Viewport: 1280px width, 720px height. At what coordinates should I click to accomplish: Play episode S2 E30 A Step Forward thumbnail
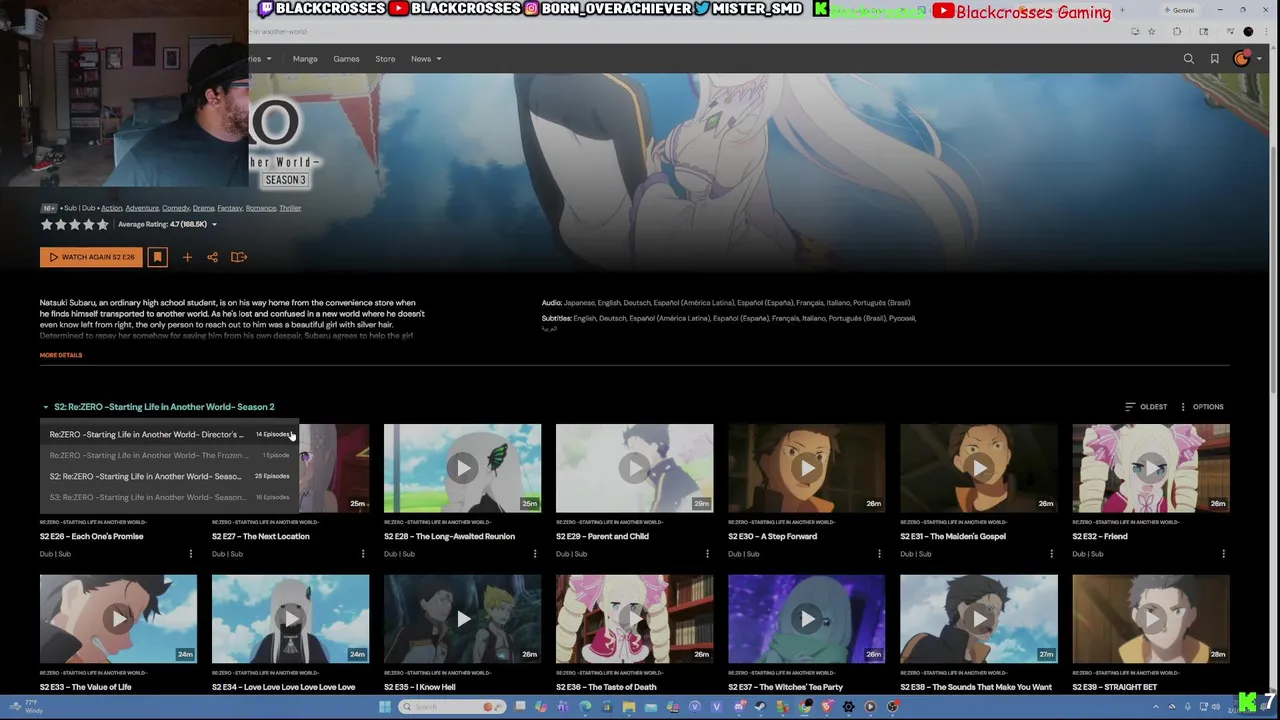tap(806, 468)
